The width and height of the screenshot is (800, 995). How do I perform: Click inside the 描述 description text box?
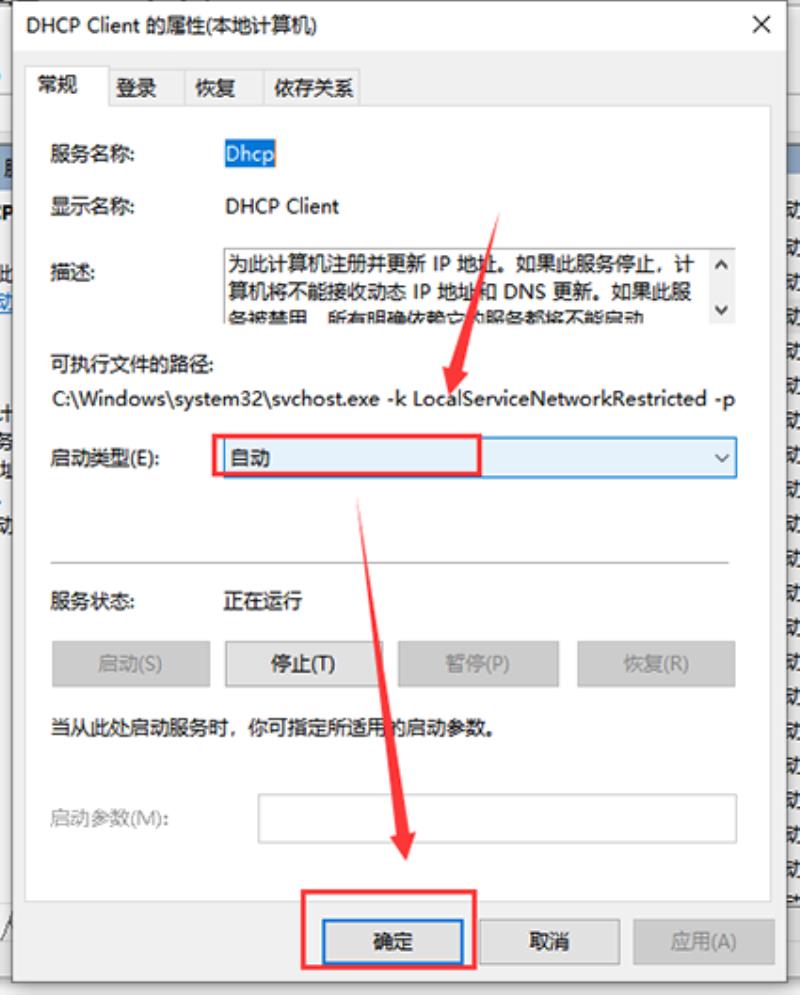(466, 286)
